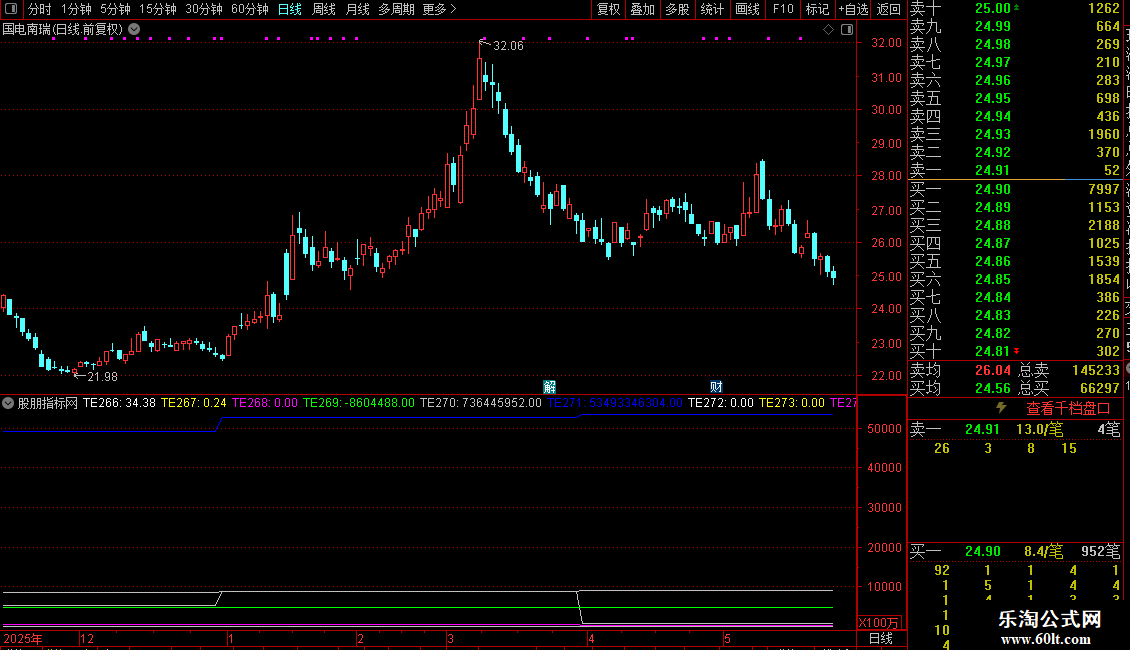1130x650 pixels.
Task: Click the 买十 order row at 24.81
Action: 1015,351
